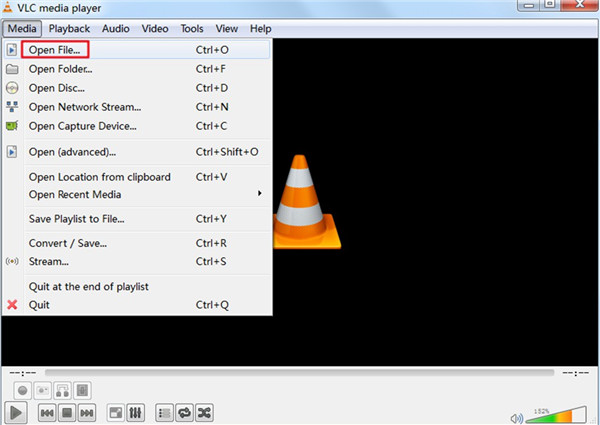Click the Capture Device card icon

tap(12, 125)
